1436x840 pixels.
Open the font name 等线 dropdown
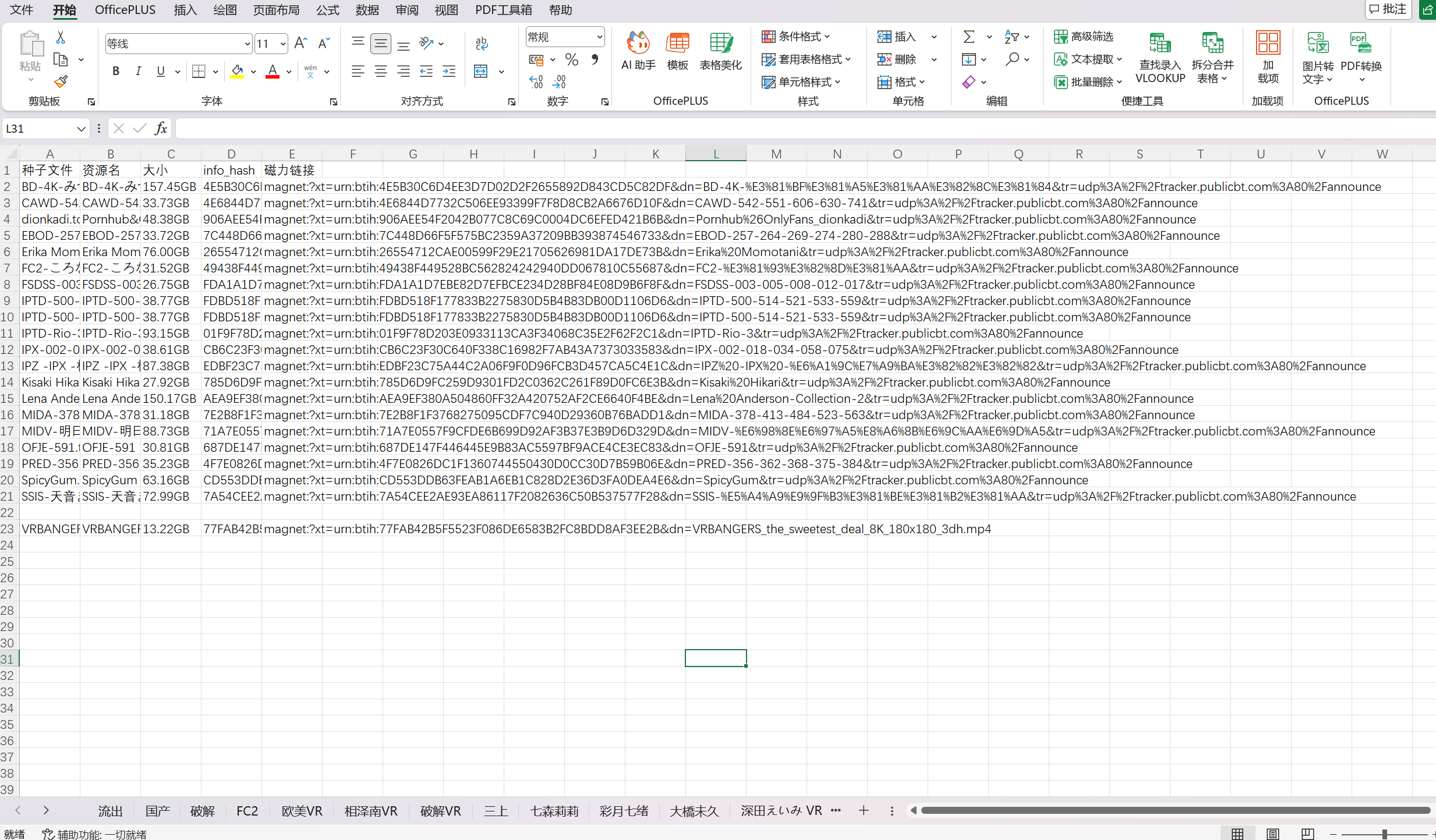click(x=247, y=44)
